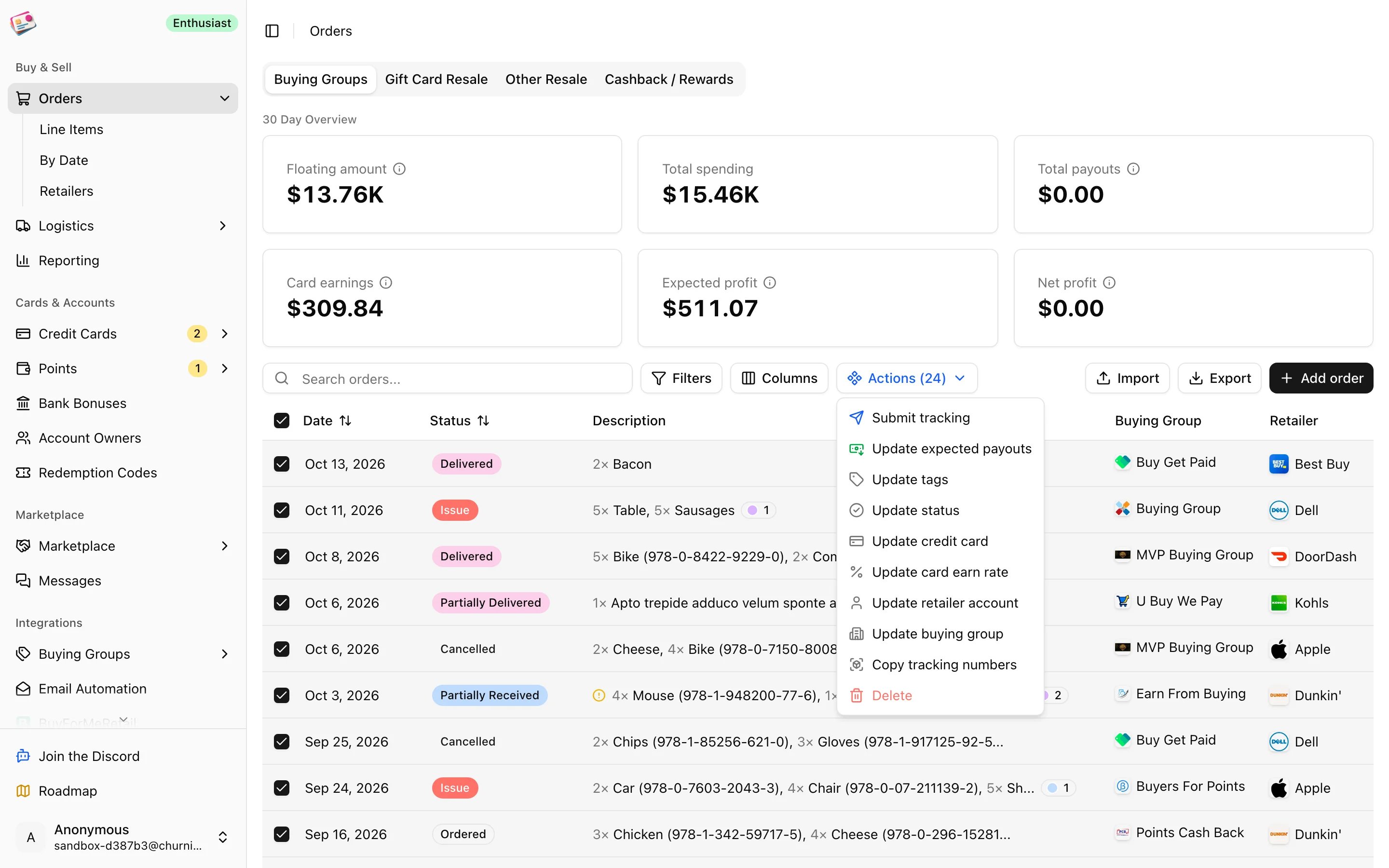Screen dimensions: 1389x868
Task: Click the tag badge on Oct 11 order
Action: [x=758, y=510]
